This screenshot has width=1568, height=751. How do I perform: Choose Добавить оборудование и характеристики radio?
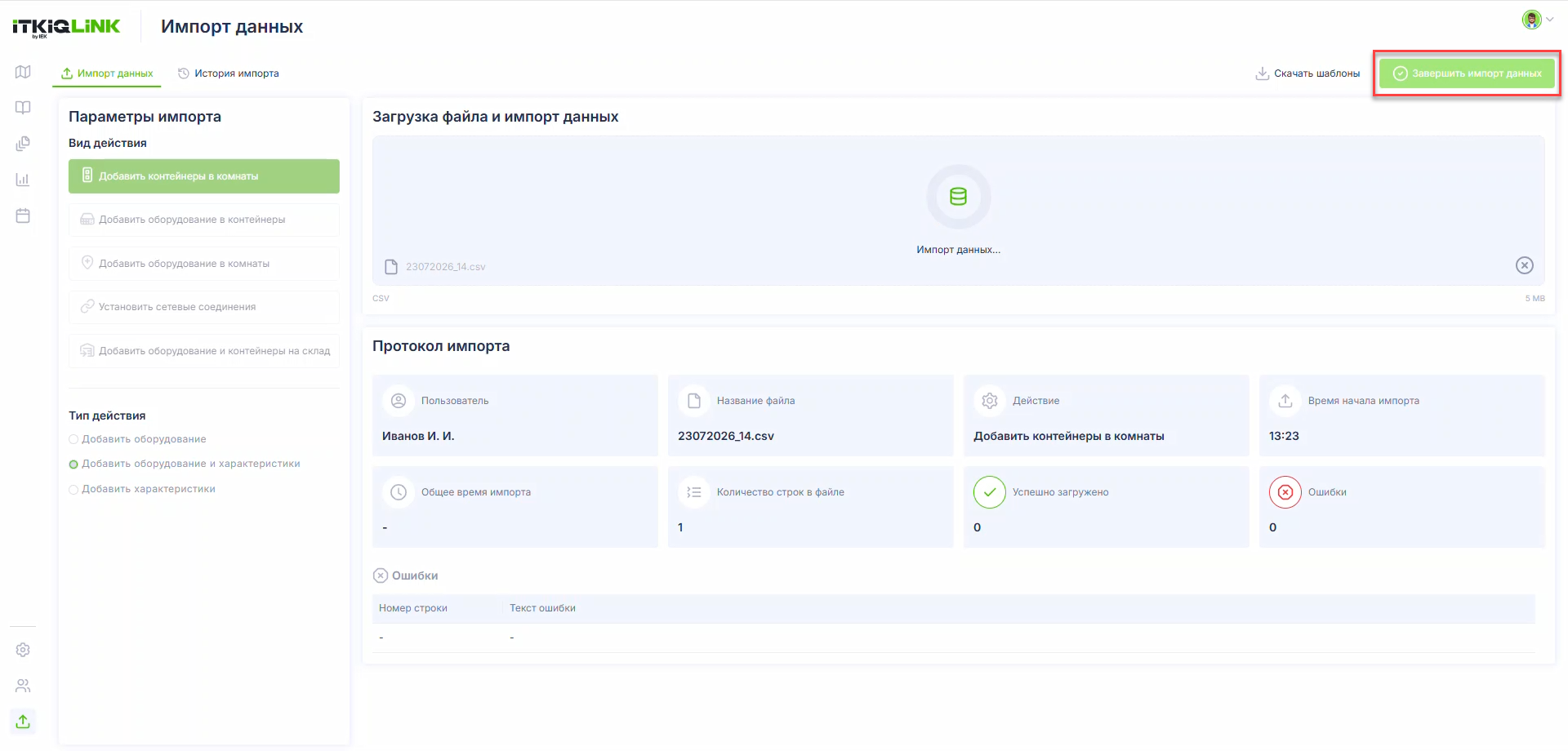185,464
